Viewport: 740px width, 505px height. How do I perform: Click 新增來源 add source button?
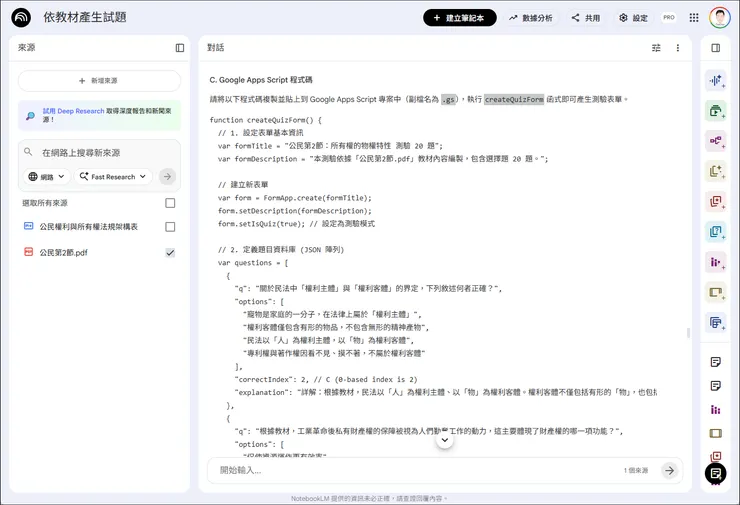99,81
